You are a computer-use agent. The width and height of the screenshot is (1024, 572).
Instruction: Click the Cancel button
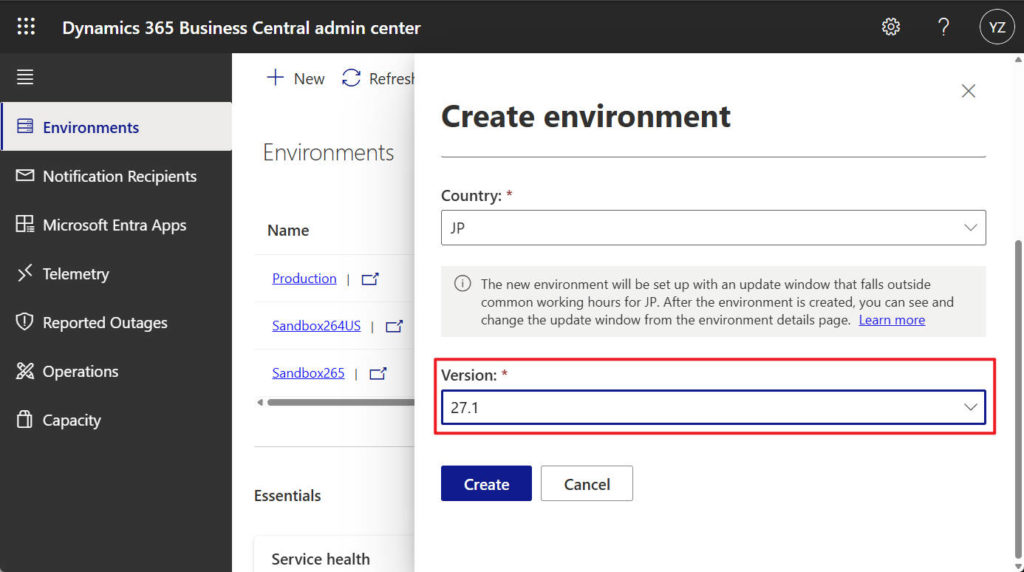coord(586,484)
